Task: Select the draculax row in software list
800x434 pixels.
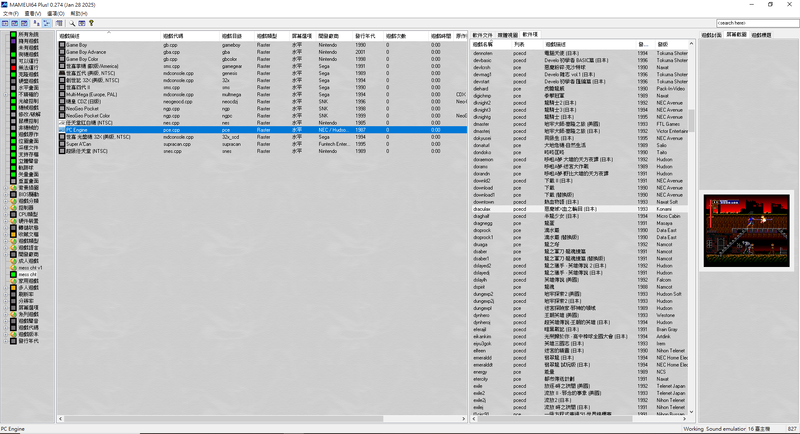Action: (580, 209)
